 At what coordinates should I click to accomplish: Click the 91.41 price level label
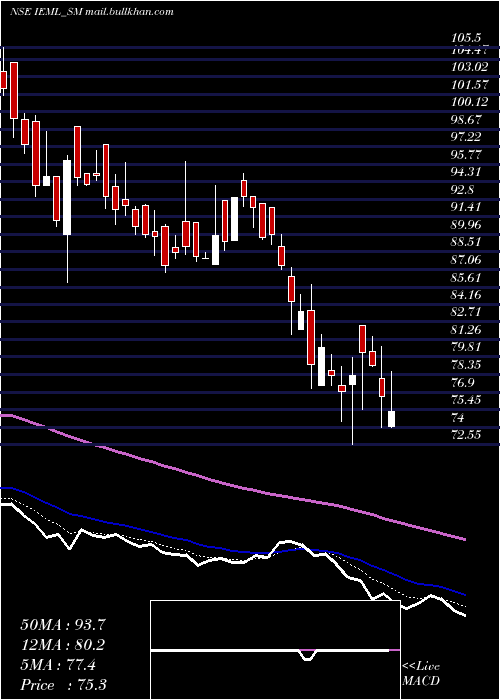coord(466,207)
